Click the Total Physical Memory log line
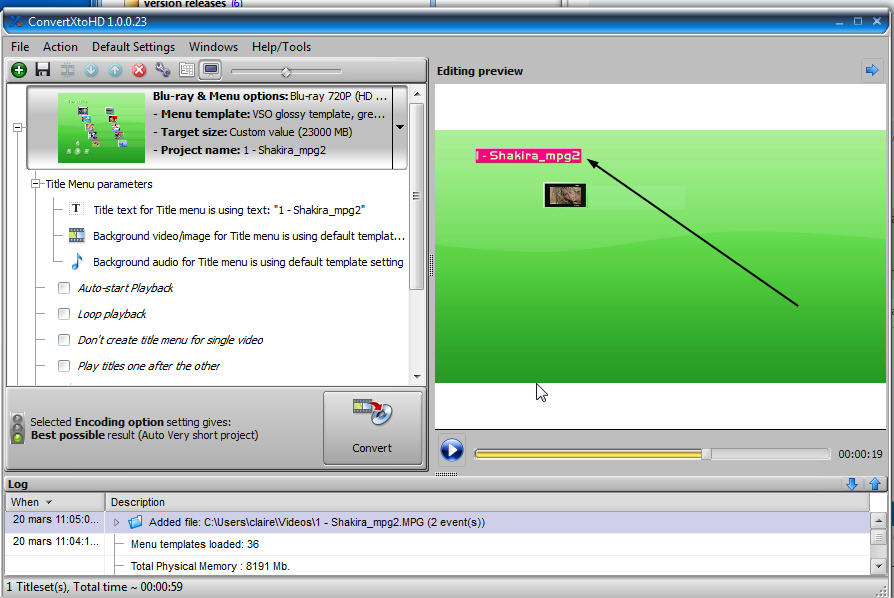 [x=210, y=566]
